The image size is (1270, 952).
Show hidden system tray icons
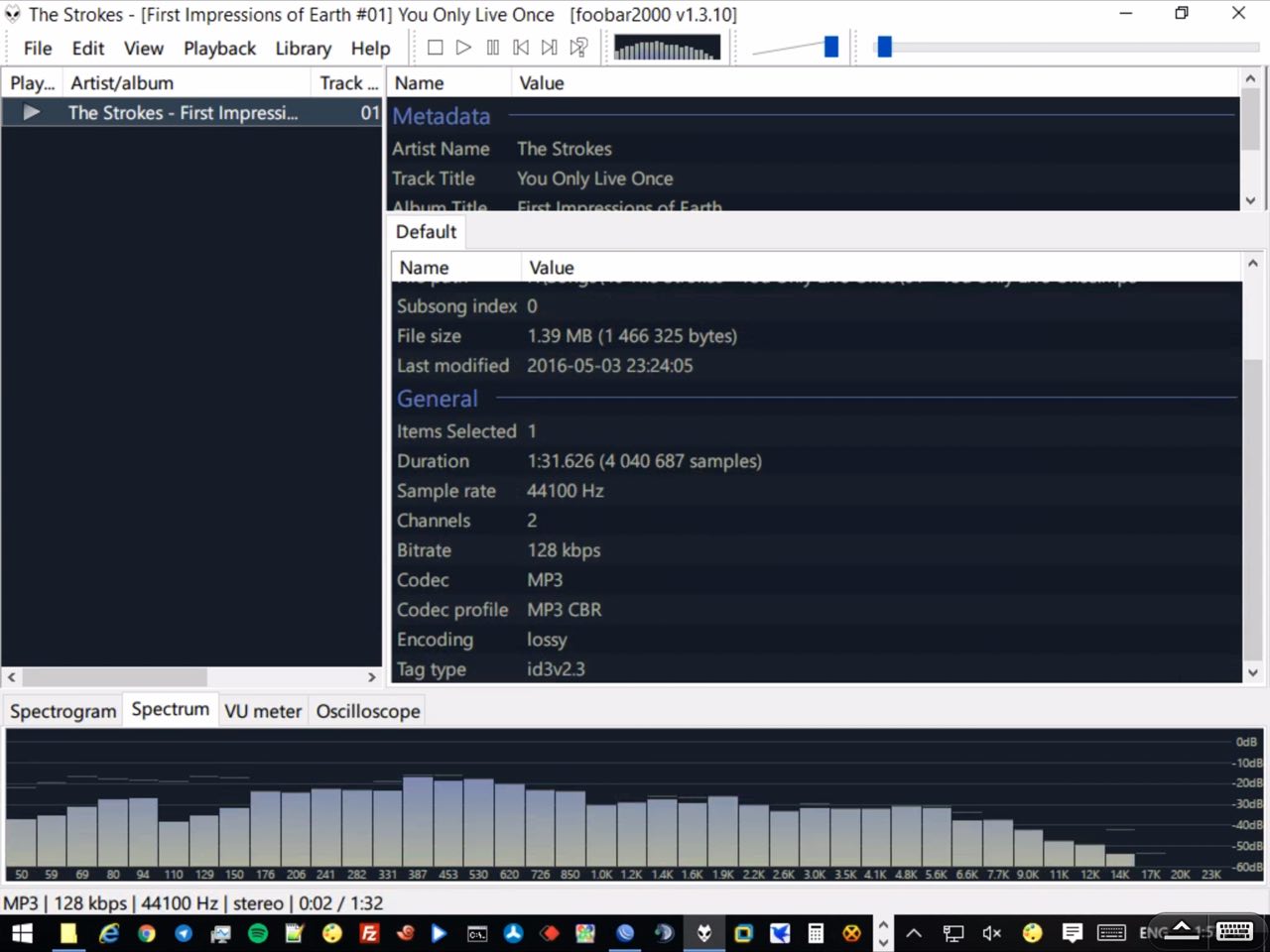(x=914, y=933)
